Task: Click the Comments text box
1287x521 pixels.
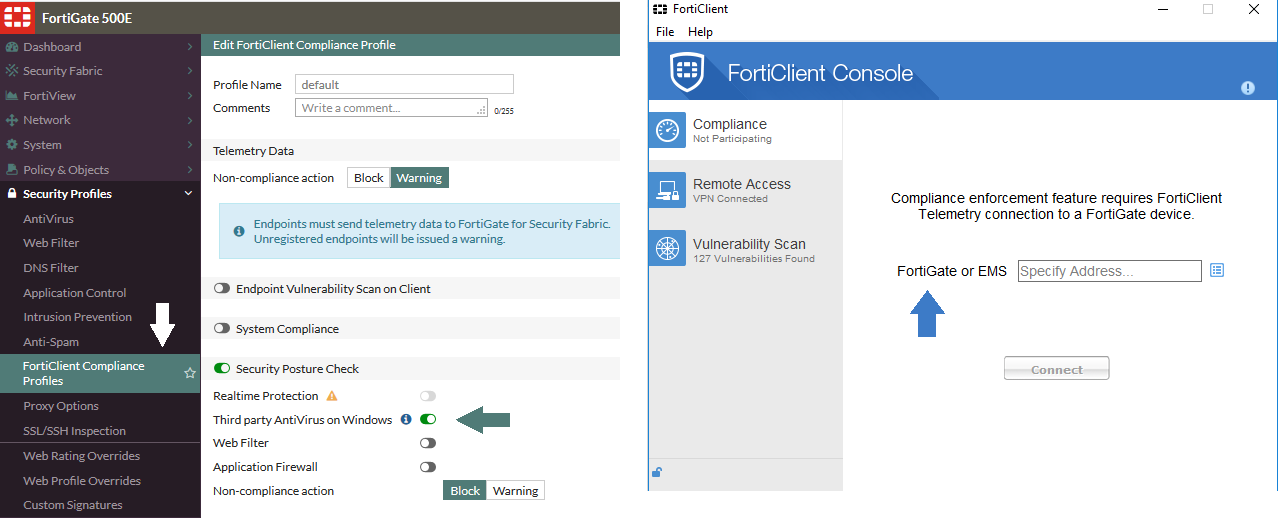Action: [391, 108]
